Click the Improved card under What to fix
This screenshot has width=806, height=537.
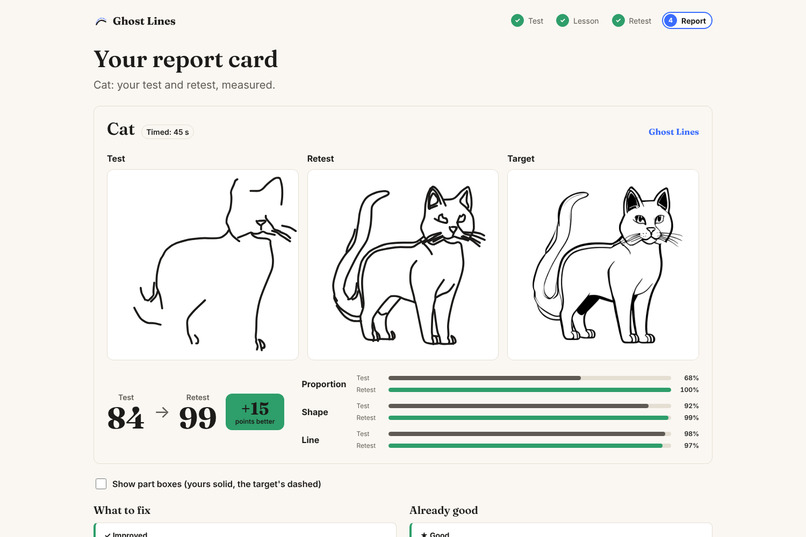[245, 530]
